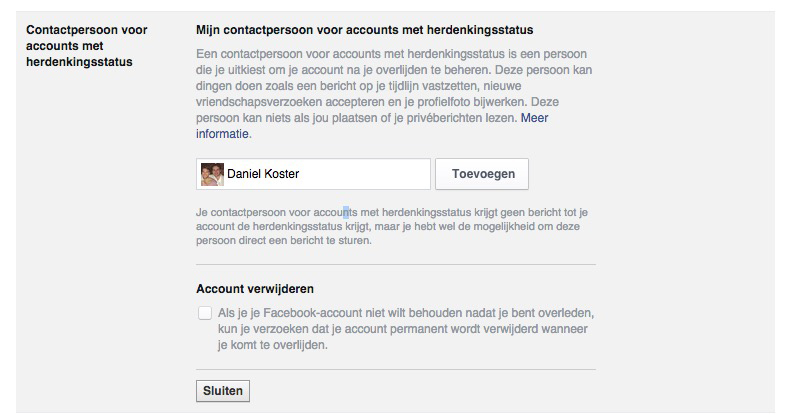Click the blue highlighted characters in 'accounts'

pos(346,212)
